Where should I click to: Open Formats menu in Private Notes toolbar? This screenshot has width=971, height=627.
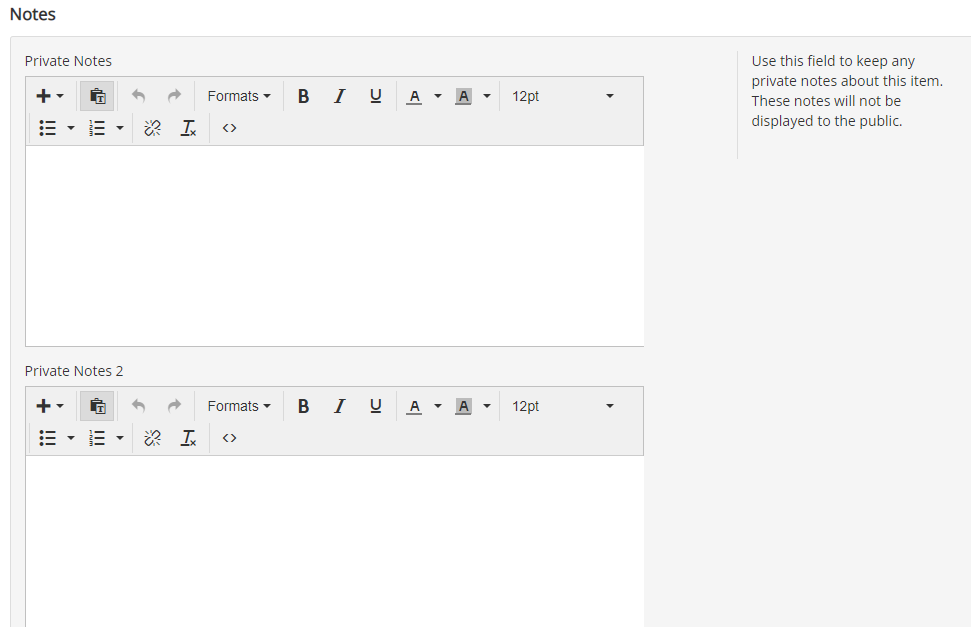(x=239, y=96)
